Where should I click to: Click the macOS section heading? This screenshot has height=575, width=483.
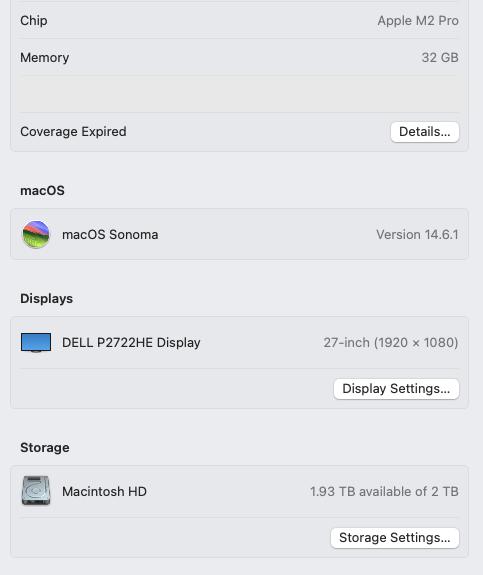coord(42,191)
